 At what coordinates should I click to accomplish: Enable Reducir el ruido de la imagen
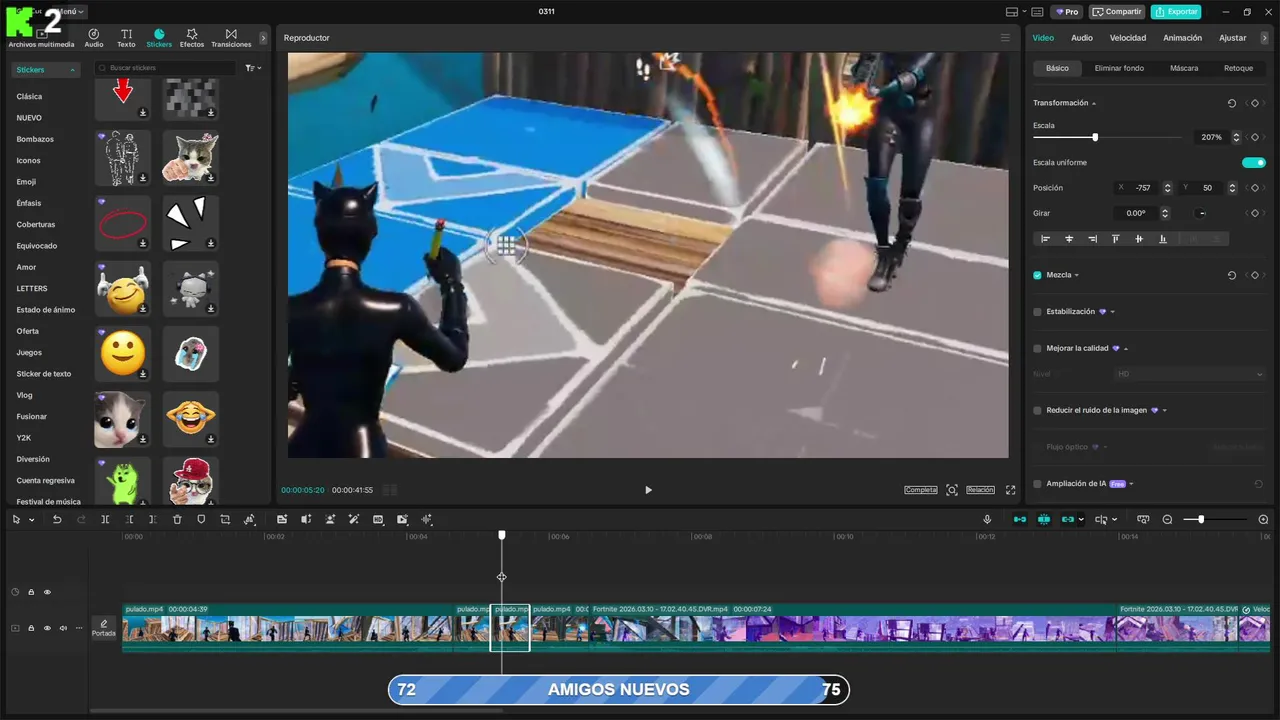tap(1037, 410)
